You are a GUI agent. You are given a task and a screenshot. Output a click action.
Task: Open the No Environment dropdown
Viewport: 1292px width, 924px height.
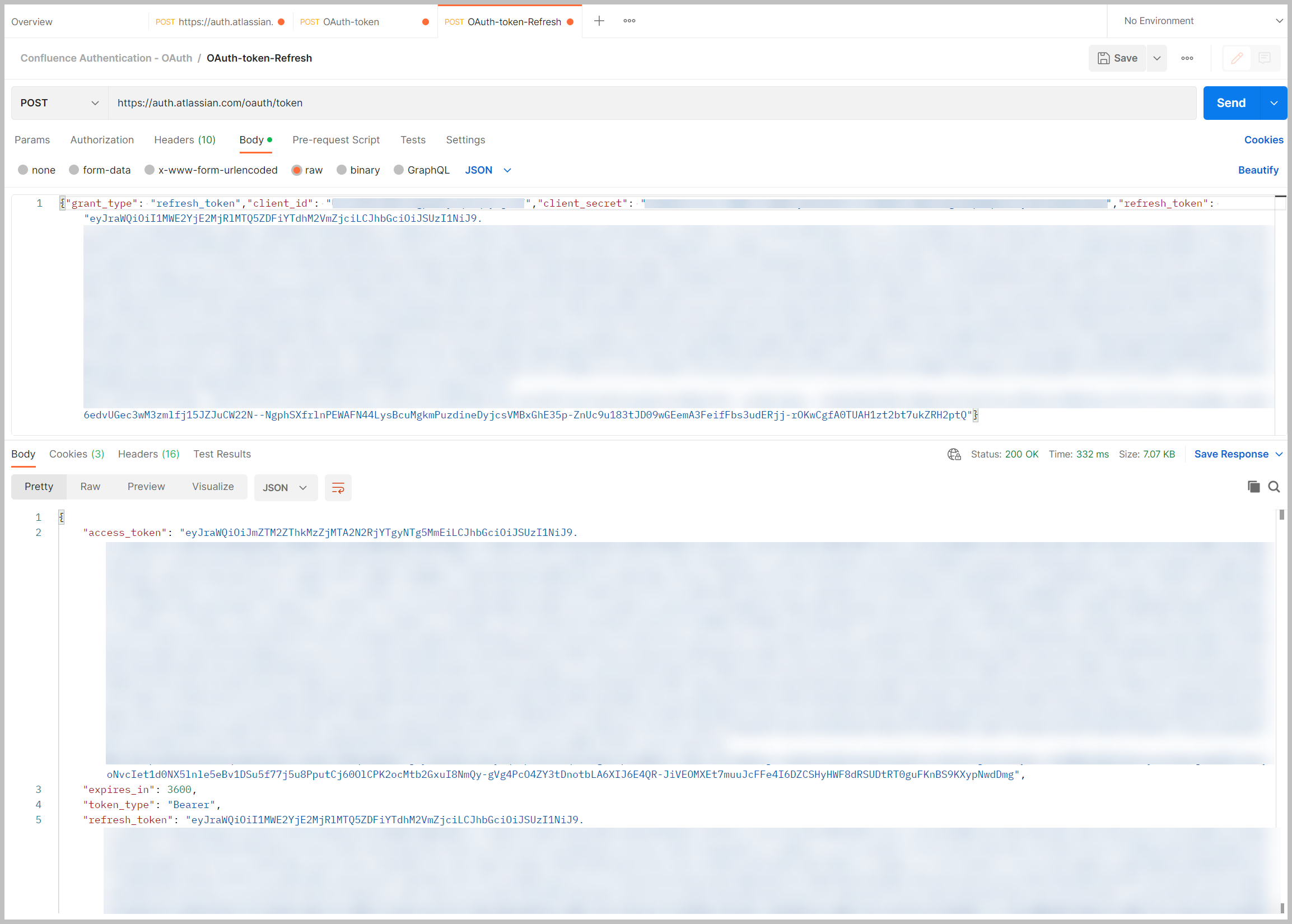[x=1201, y=21]
